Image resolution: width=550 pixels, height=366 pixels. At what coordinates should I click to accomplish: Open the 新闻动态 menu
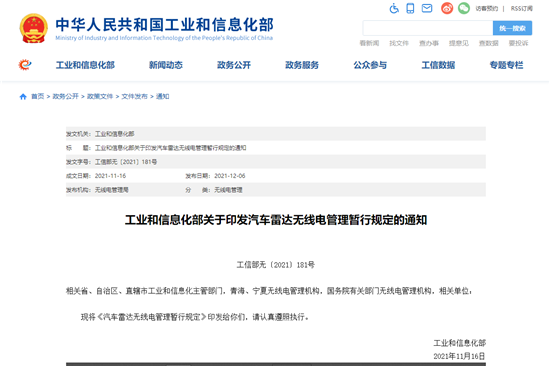[x=166, y=65]
